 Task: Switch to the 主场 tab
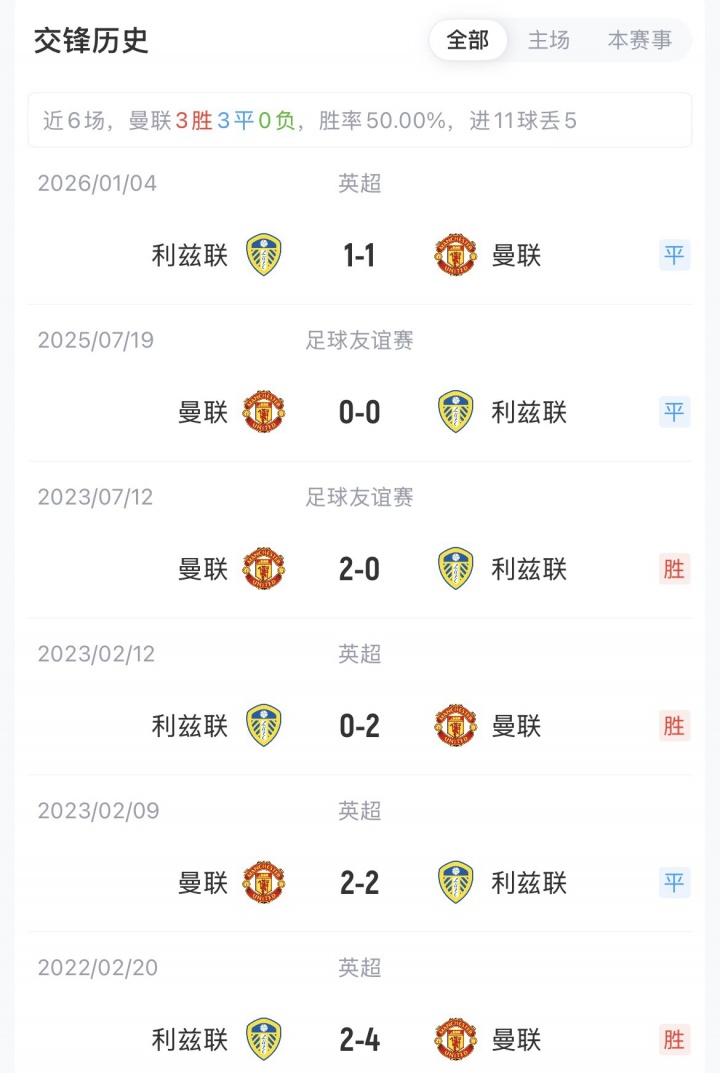click(549, 40)
